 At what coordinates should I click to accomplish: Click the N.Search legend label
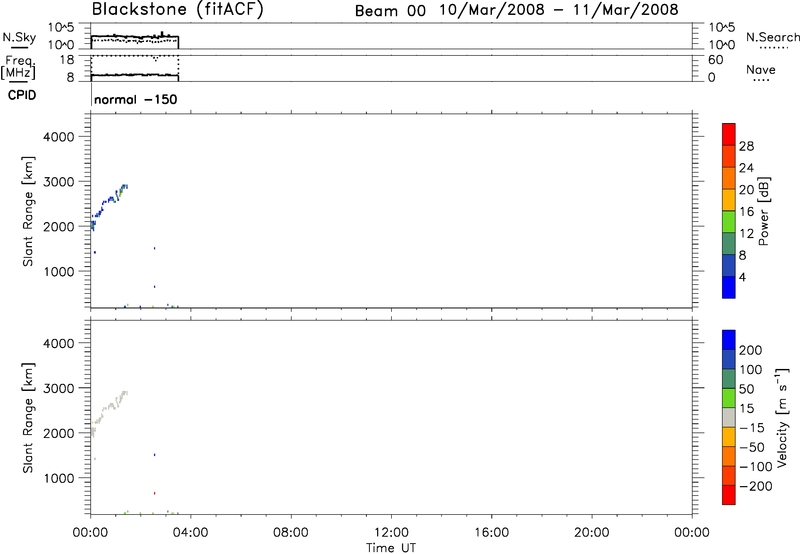[772, 37]
